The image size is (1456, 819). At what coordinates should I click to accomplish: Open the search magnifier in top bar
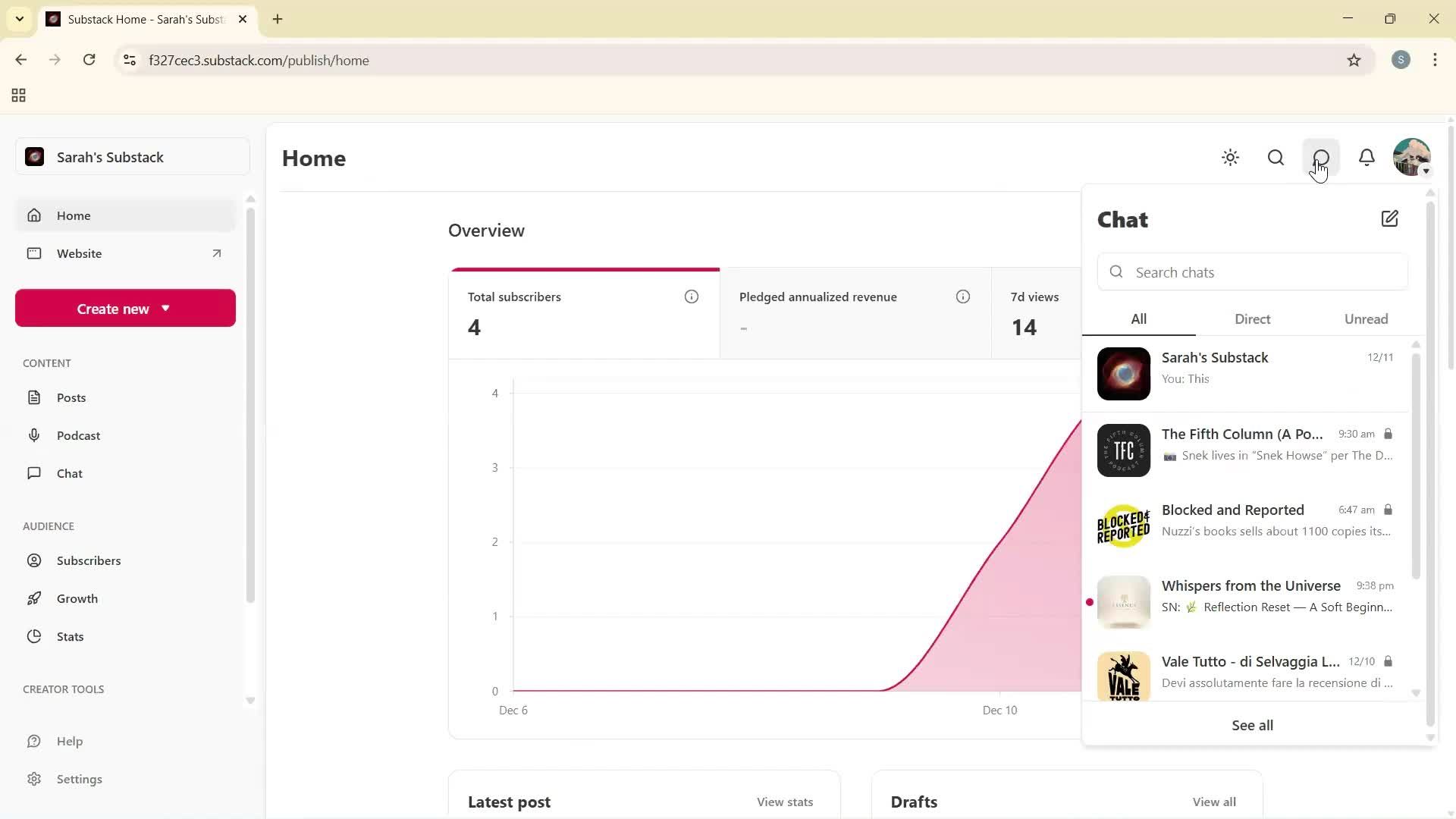pos(1276,158)
